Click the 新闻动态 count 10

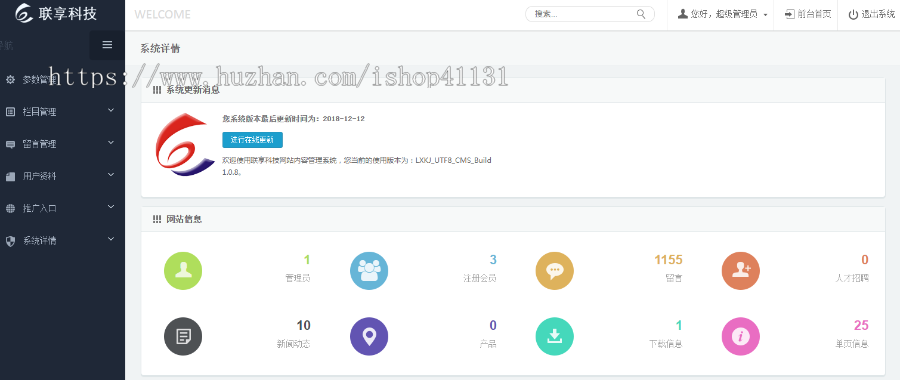(304, 326)
